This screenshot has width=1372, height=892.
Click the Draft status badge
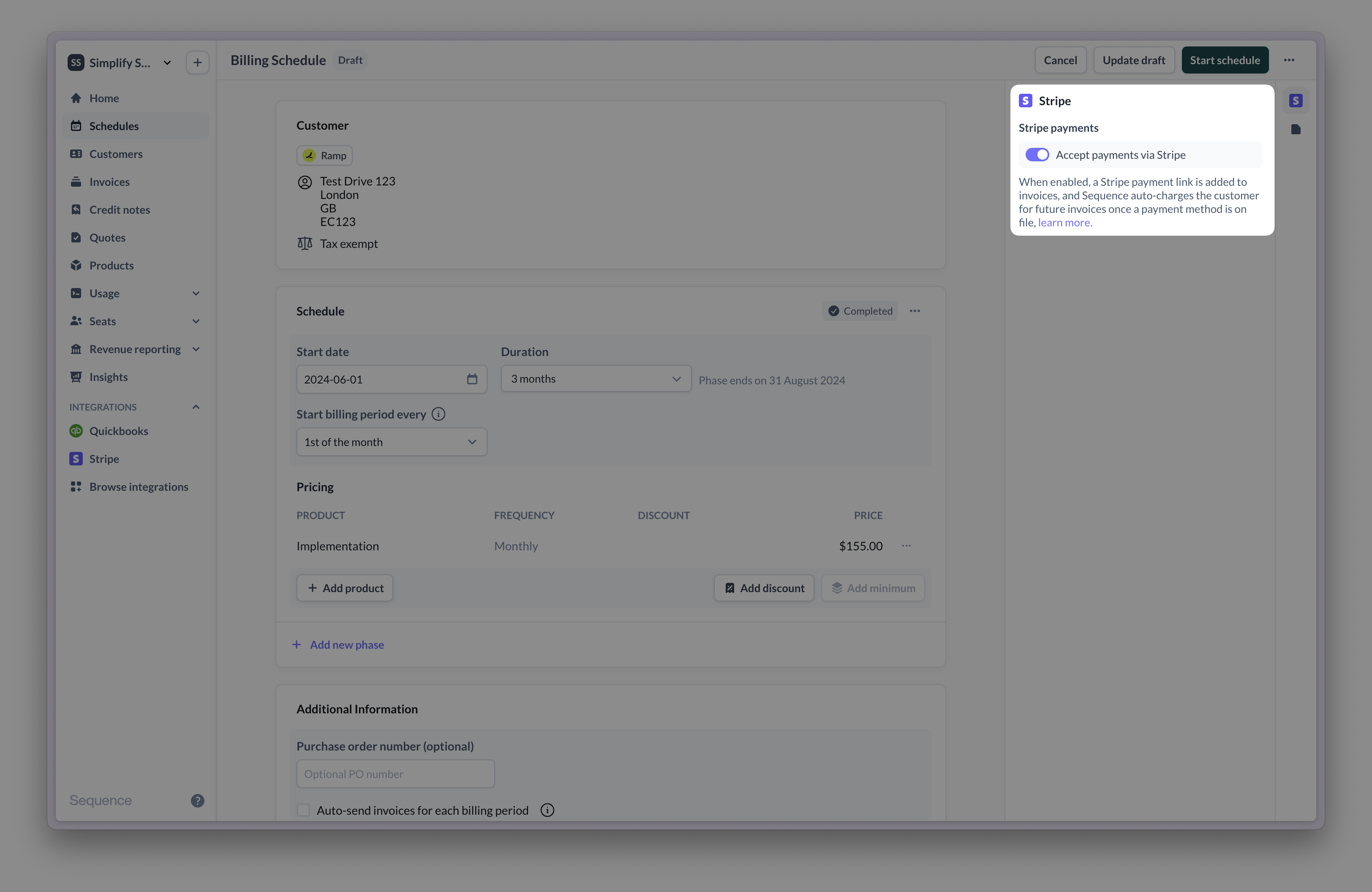point(350,60)
